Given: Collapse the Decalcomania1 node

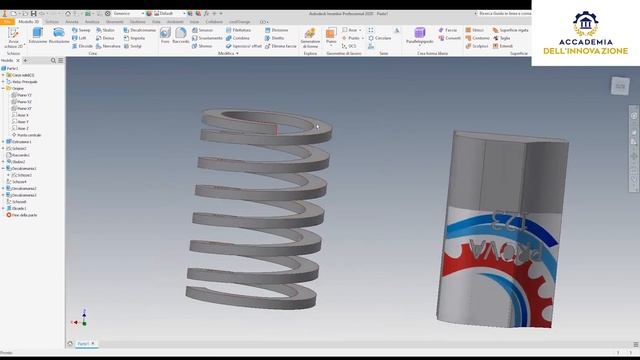Looking at the screenshot, I should tap(3, 168).
